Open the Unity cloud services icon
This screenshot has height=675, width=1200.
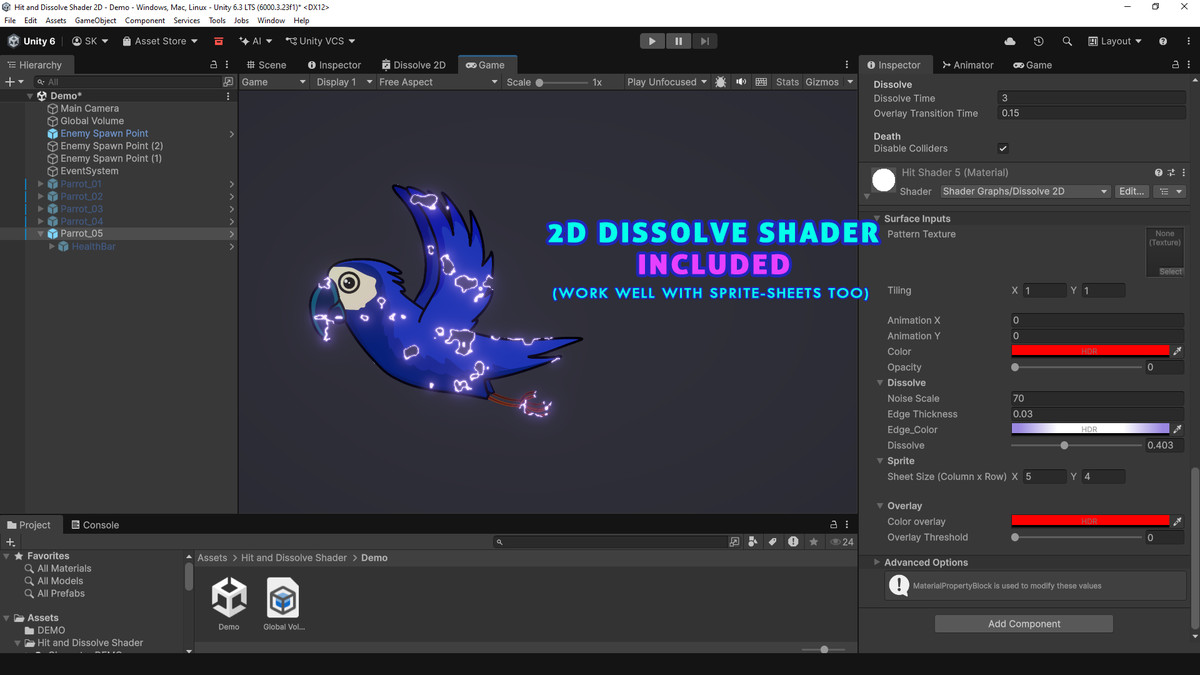click(1010, 41)
